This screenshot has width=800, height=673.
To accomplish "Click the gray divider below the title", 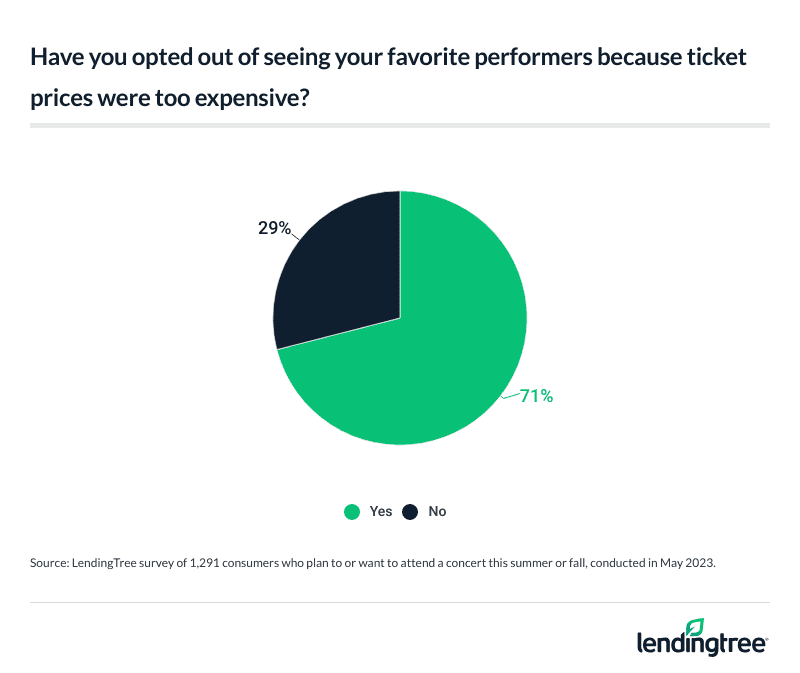I will 400,126.
